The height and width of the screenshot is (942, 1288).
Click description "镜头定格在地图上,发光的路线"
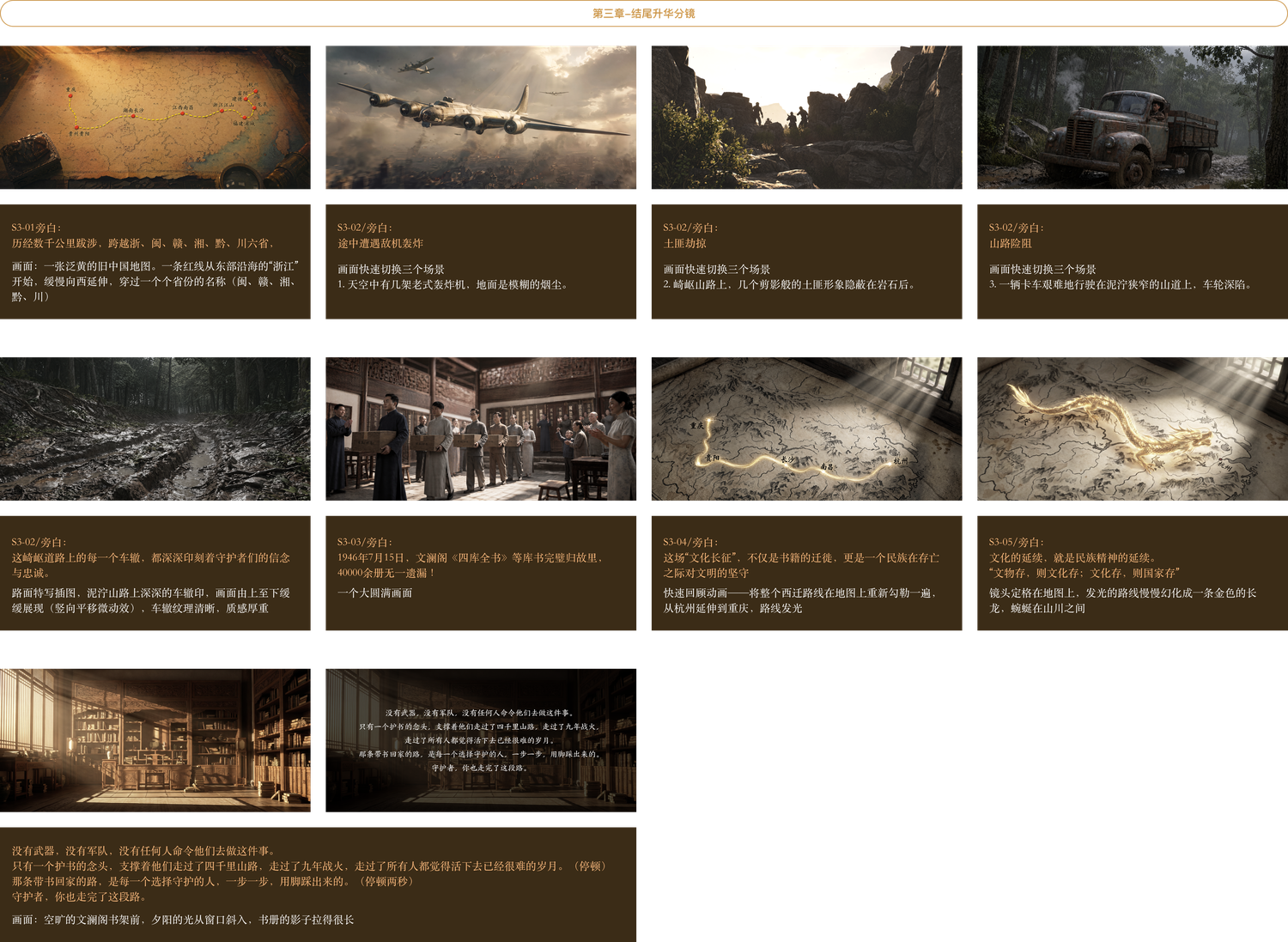pyautogui.click(x=1123, y=601)
